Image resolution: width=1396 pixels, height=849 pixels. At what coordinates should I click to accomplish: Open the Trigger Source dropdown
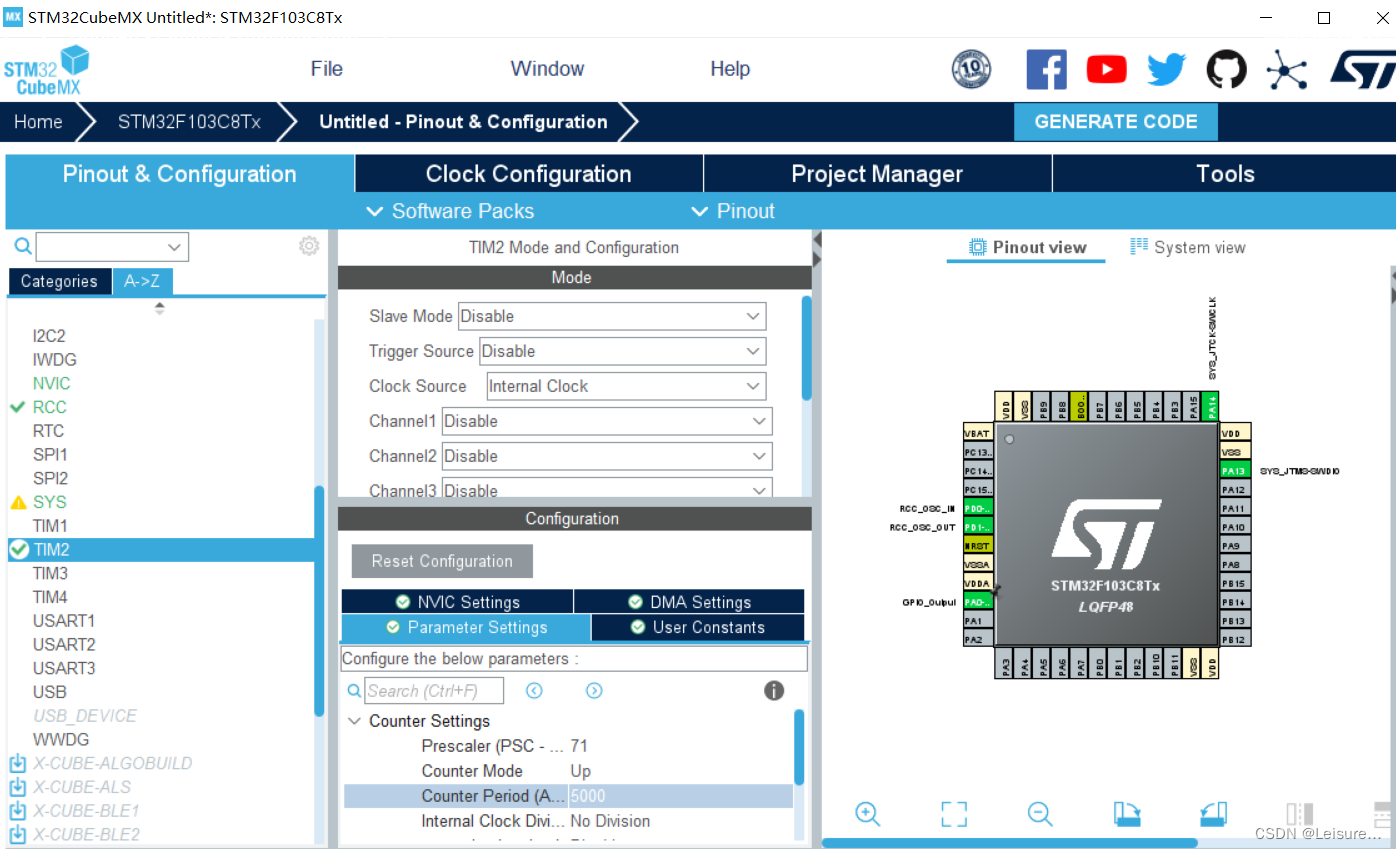pyautogui.click(x=623, y=351)
